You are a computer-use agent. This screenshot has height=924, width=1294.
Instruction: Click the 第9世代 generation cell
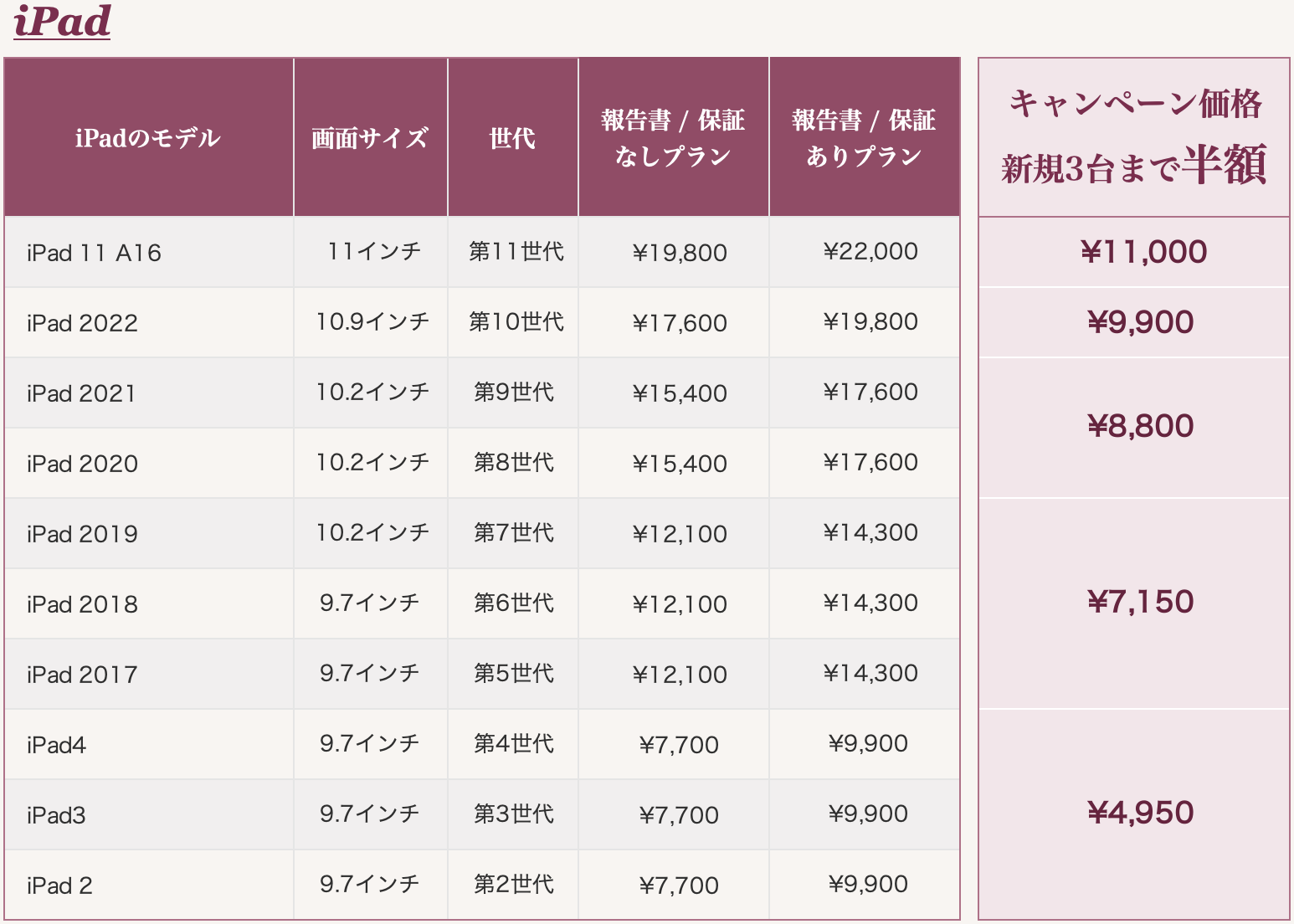click(x=513, y=393)
